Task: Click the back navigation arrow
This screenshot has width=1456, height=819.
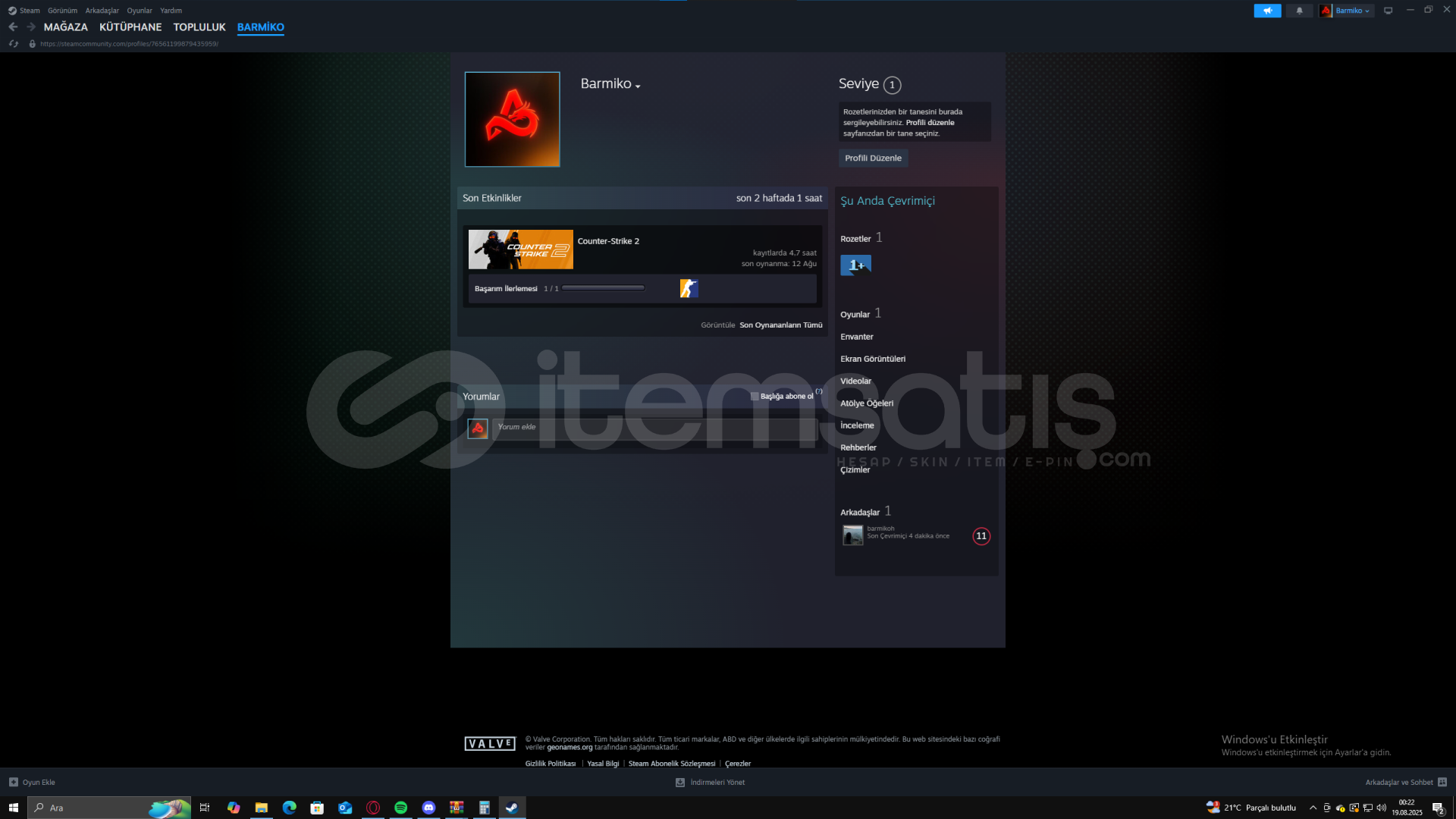Action: [x=13, y=27]
